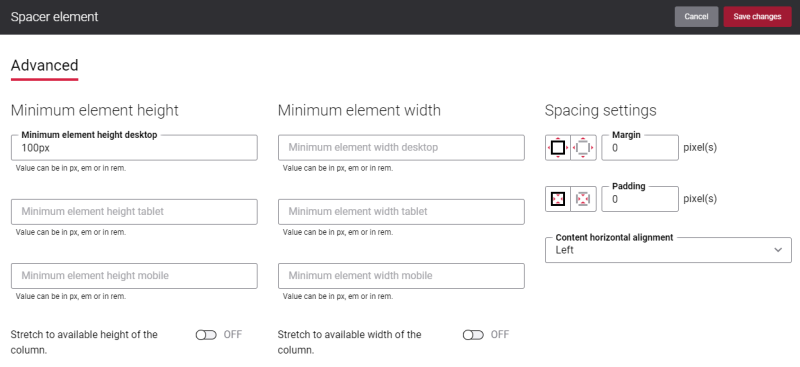Click the OFF label beside height stretch

(233, 335)
